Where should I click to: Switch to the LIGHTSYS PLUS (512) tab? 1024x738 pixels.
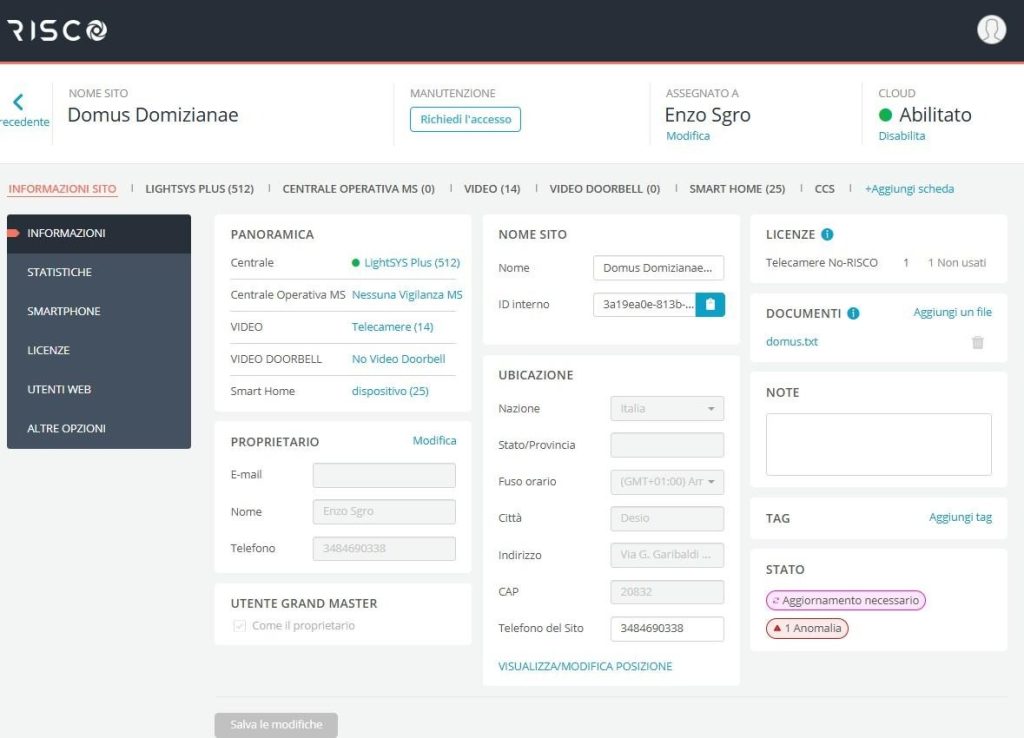[x=199, y=189]
